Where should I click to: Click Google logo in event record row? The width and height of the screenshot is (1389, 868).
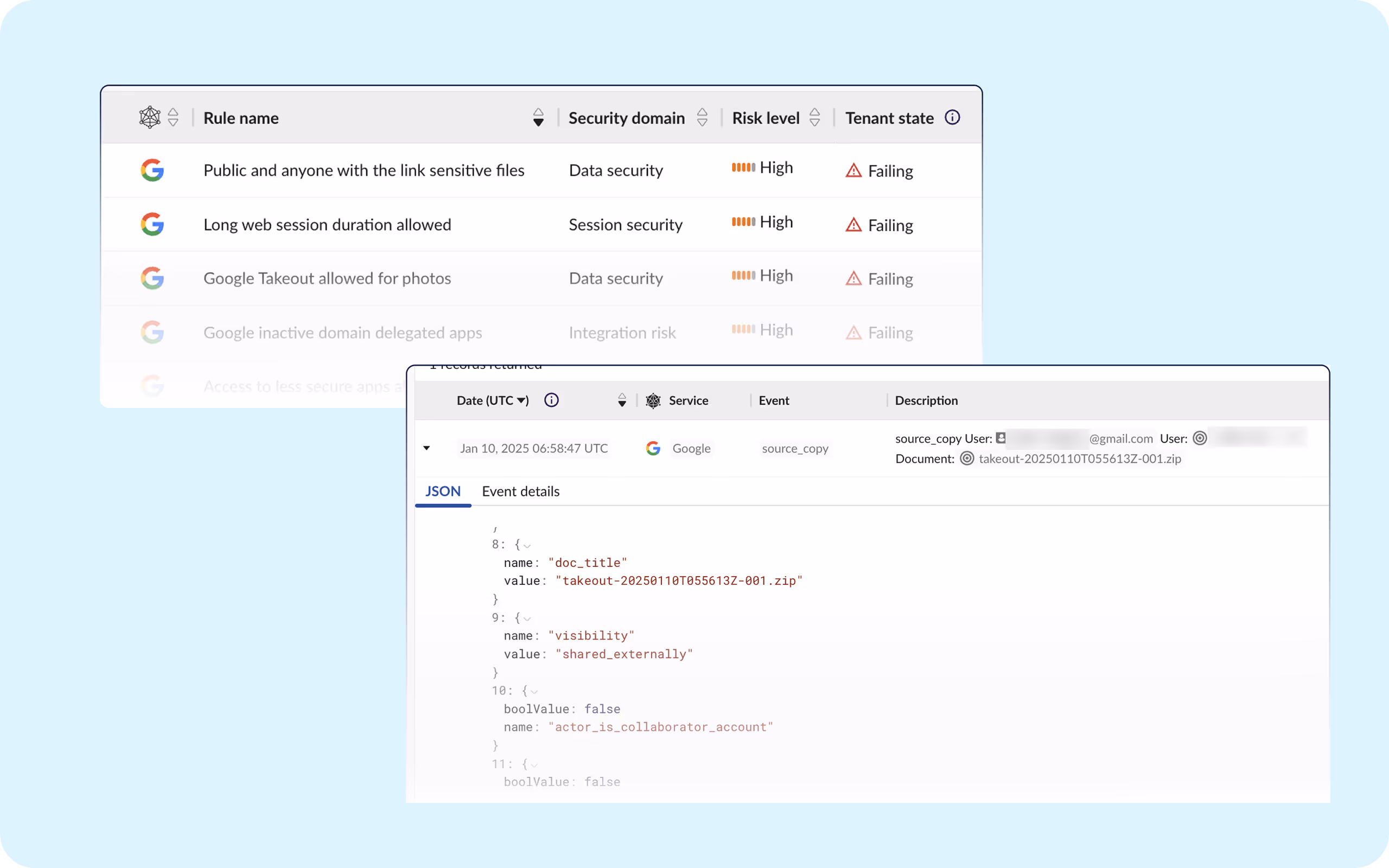pyautogui.click(x=653, y=448)
